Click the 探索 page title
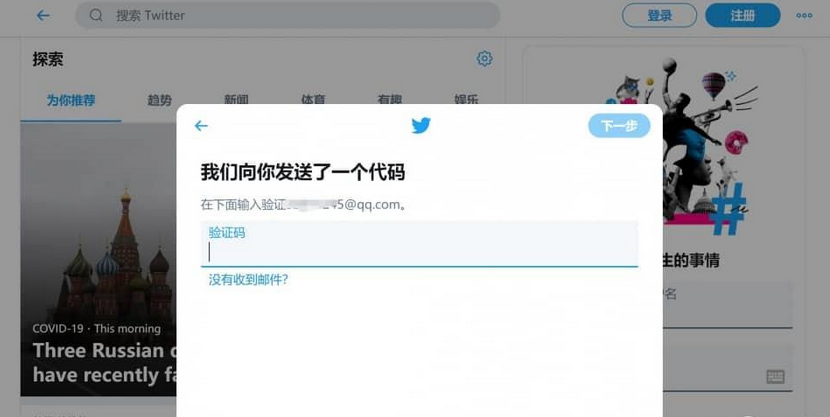 pos(48,59)
